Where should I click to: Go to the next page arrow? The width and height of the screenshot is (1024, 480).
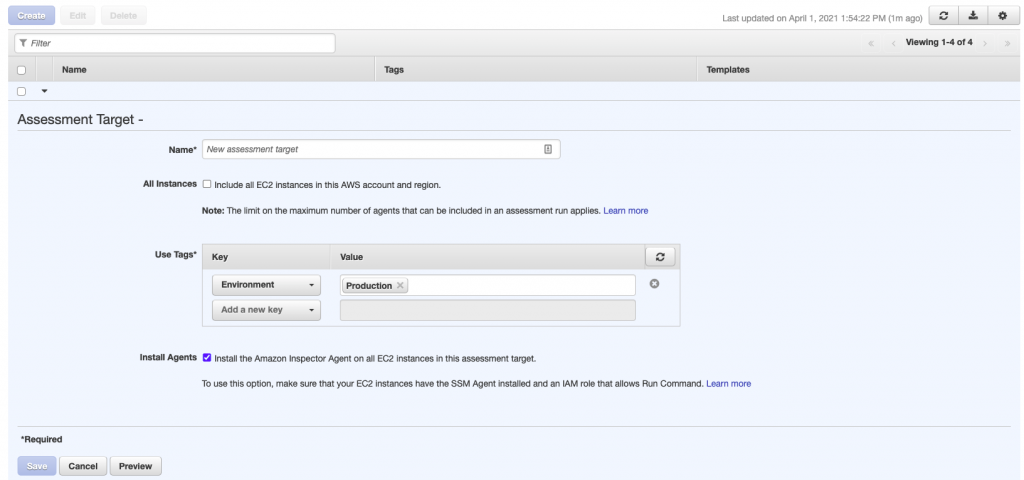[985, 43]
